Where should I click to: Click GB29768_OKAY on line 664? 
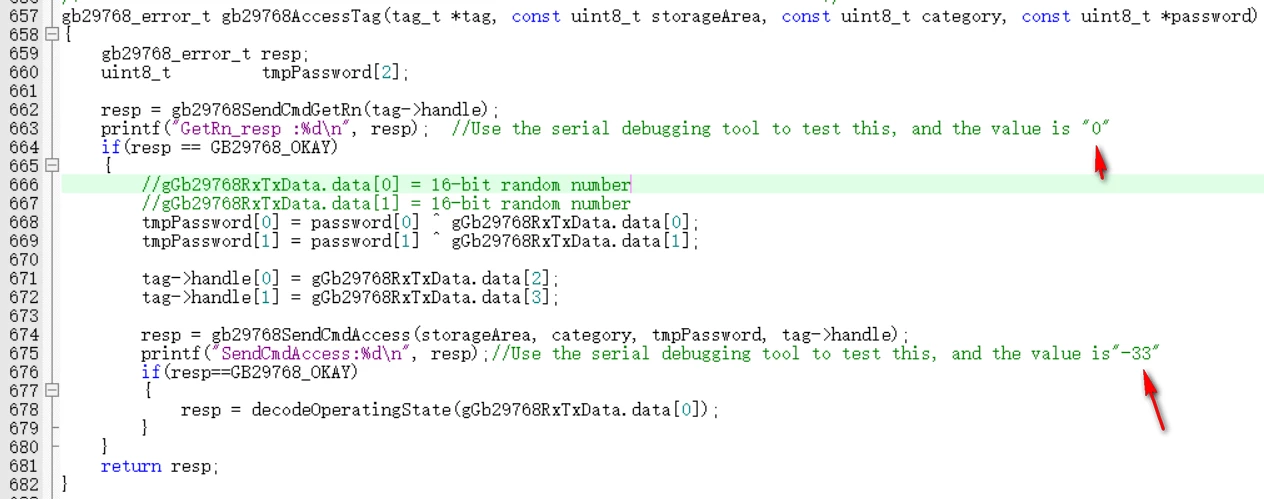click(271, 148)
